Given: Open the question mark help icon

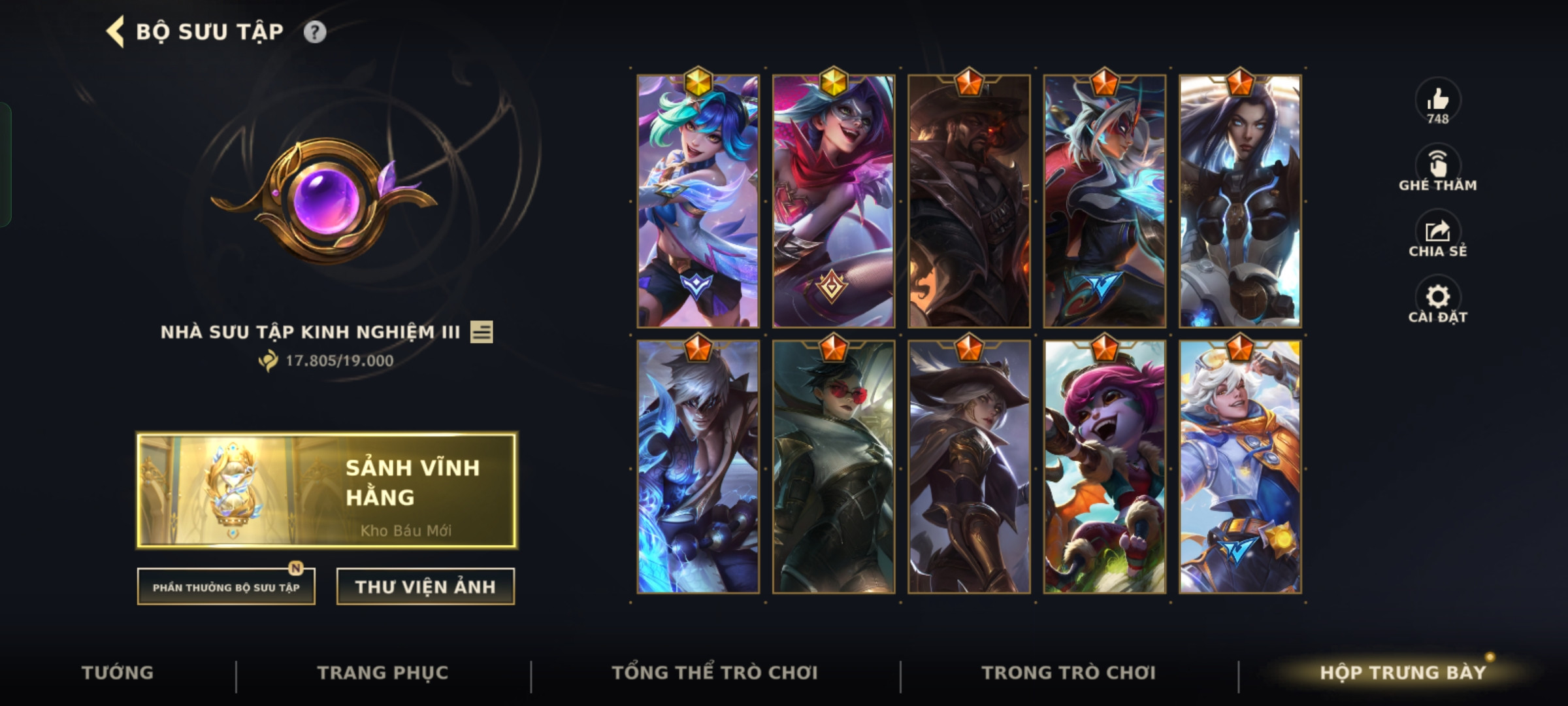Looking at the screenshot, I should (315, 32).
